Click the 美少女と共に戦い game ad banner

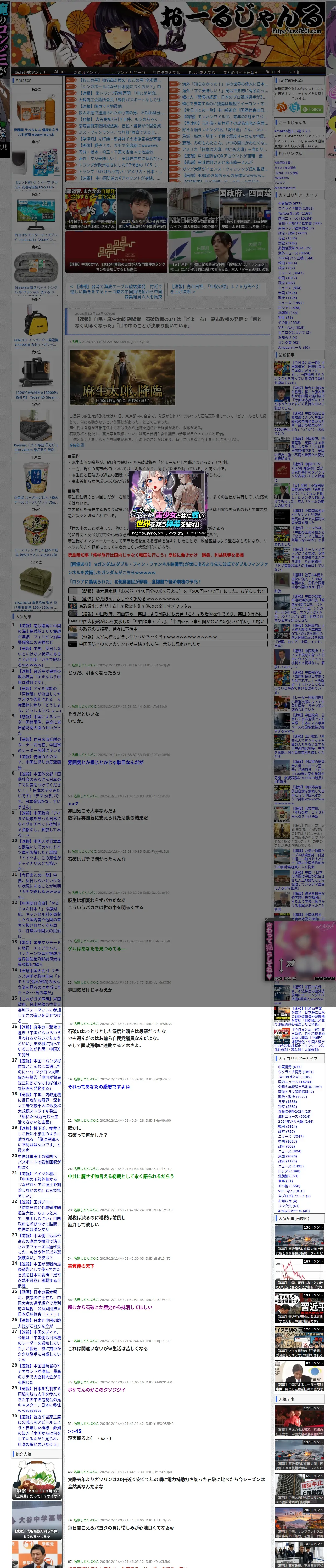(168, 503)
